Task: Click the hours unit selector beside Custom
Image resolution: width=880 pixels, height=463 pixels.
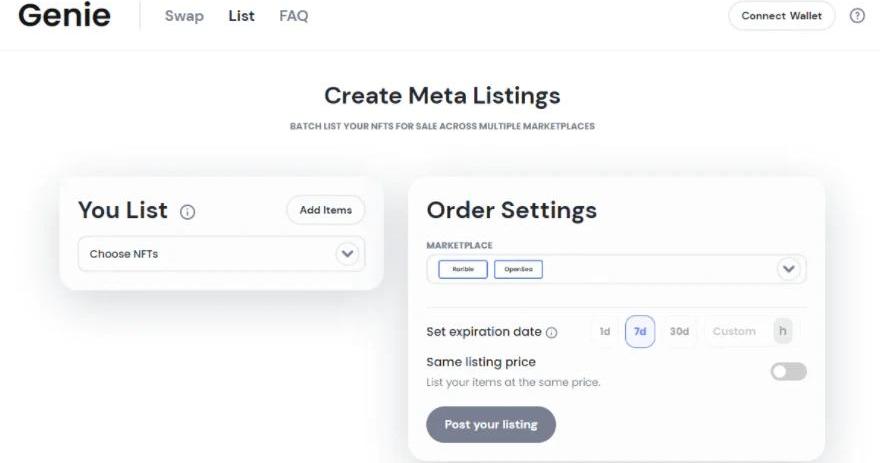Action: tap(782, 331)
